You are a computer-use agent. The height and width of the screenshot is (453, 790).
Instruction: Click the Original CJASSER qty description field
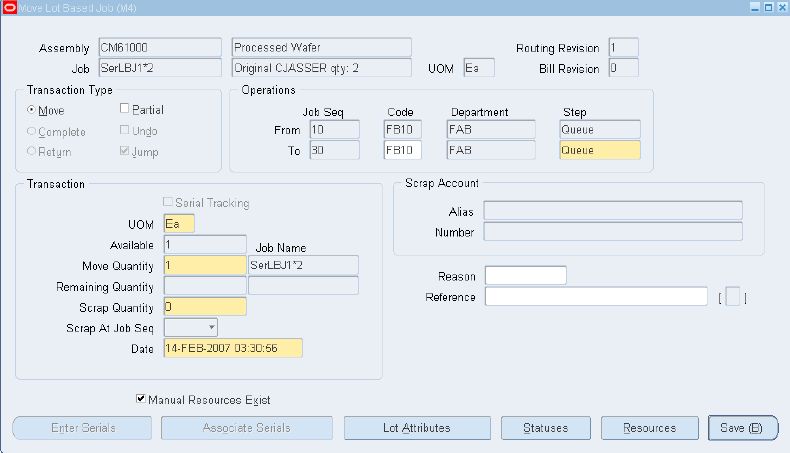pos(321,68)
